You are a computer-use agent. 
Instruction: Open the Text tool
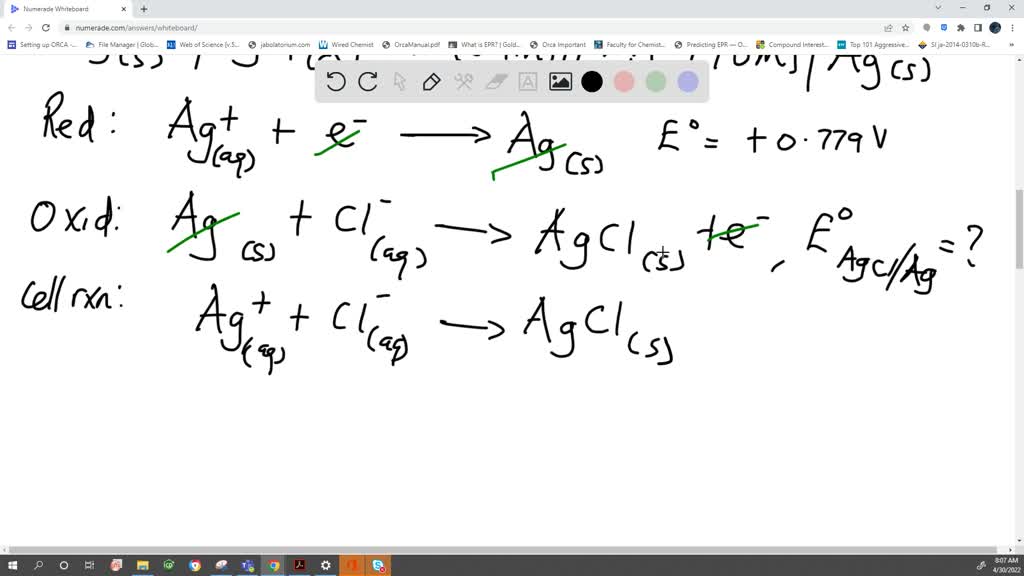[x=527, y=82]
